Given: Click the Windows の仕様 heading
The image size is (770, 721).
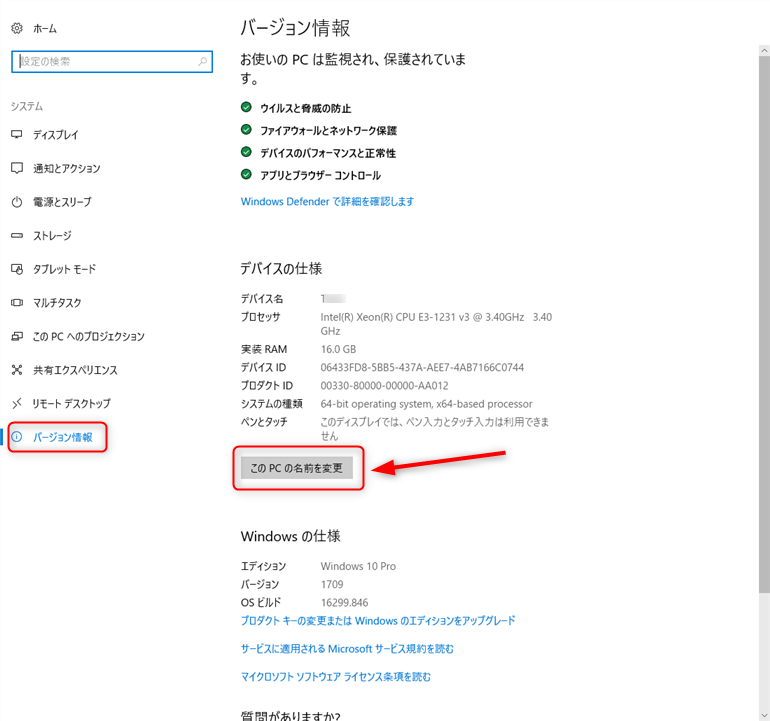Looking at the screenshot, I should pyautogui.click(x=290, y=536).
